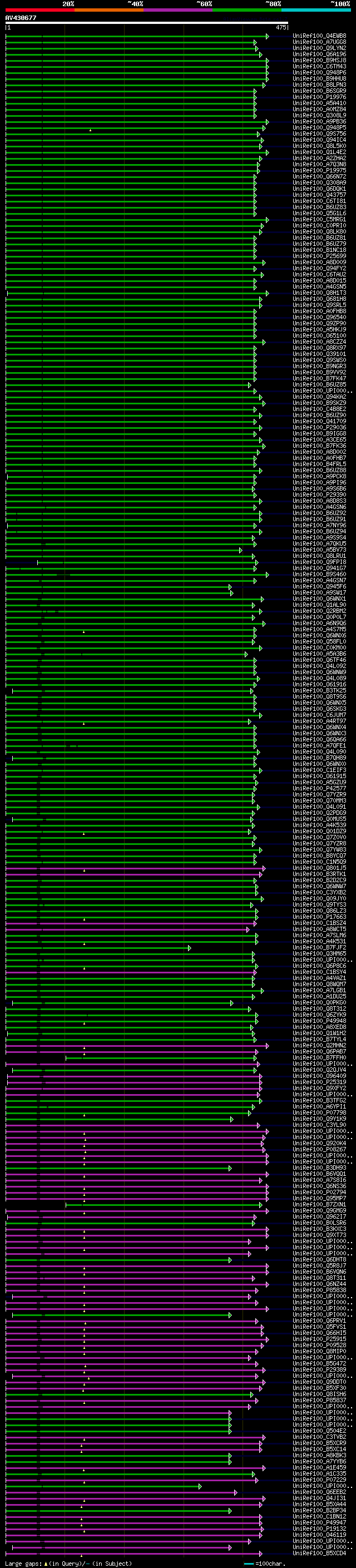Viewport: 356px width, 1568px height.
Task: Click the white query length bar
Action: (x=147, y=22)
